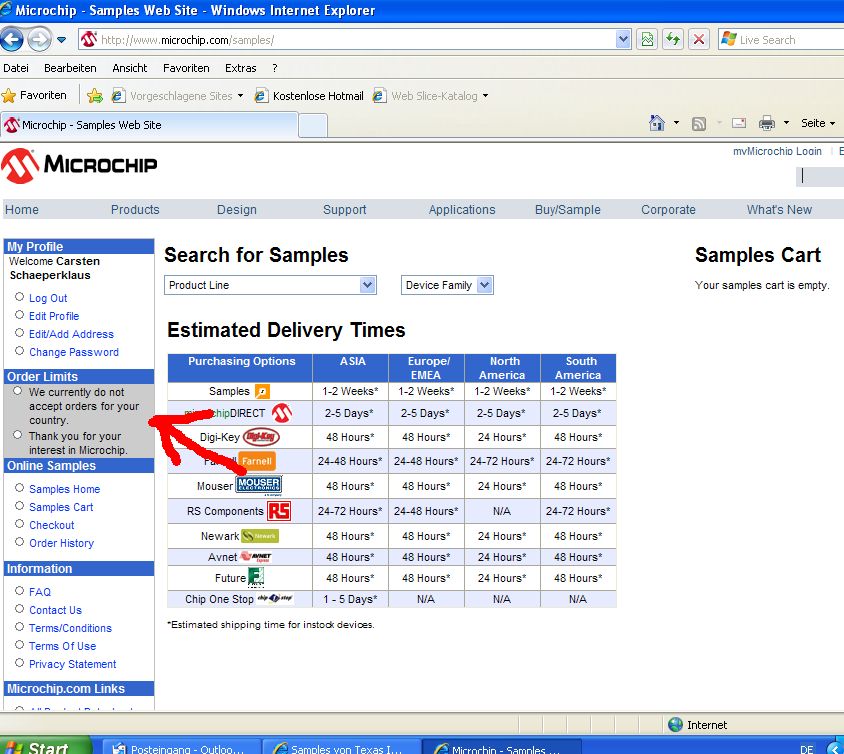
Task: Click the Live Search box
Action: pos(781,40)
